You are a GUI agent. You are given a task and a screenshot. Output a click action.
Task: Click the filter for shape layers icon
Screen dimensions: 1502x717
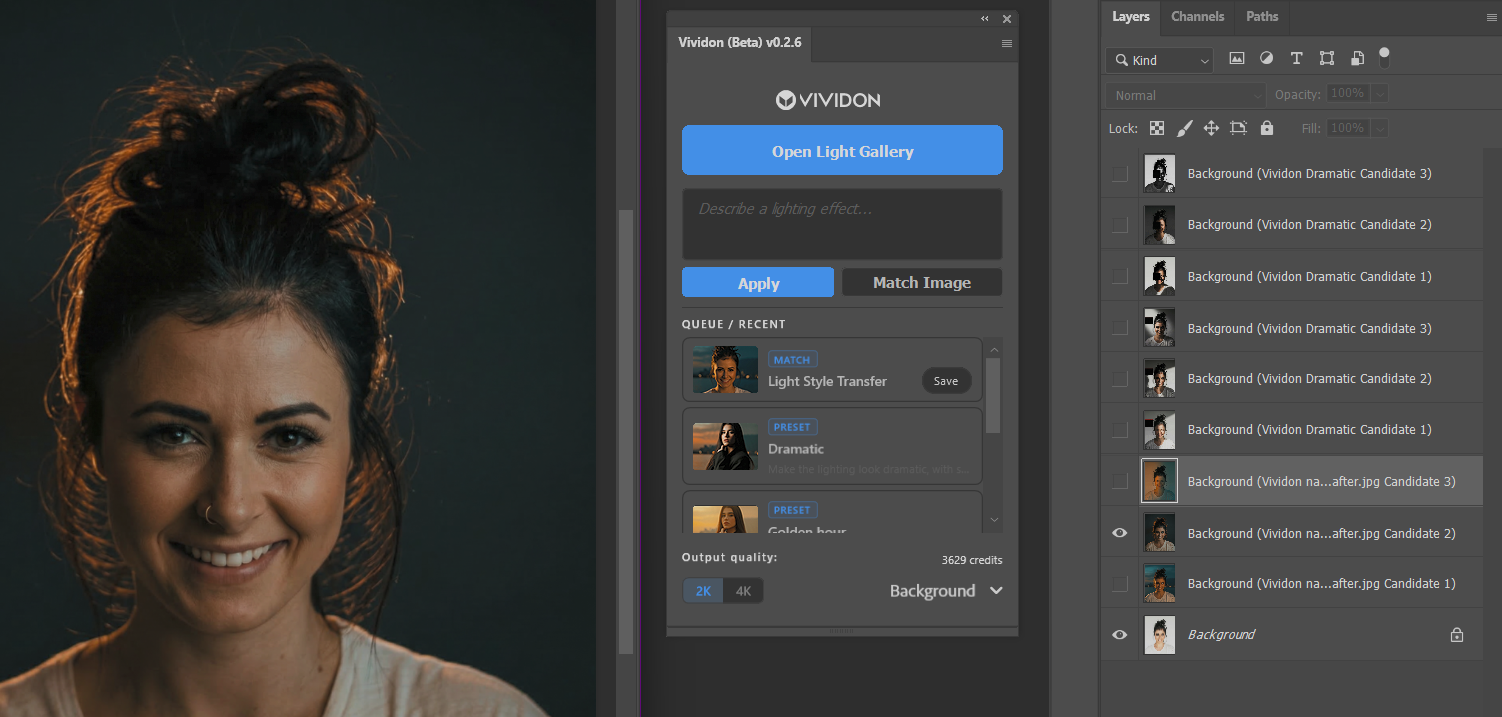click(1327, 58)
